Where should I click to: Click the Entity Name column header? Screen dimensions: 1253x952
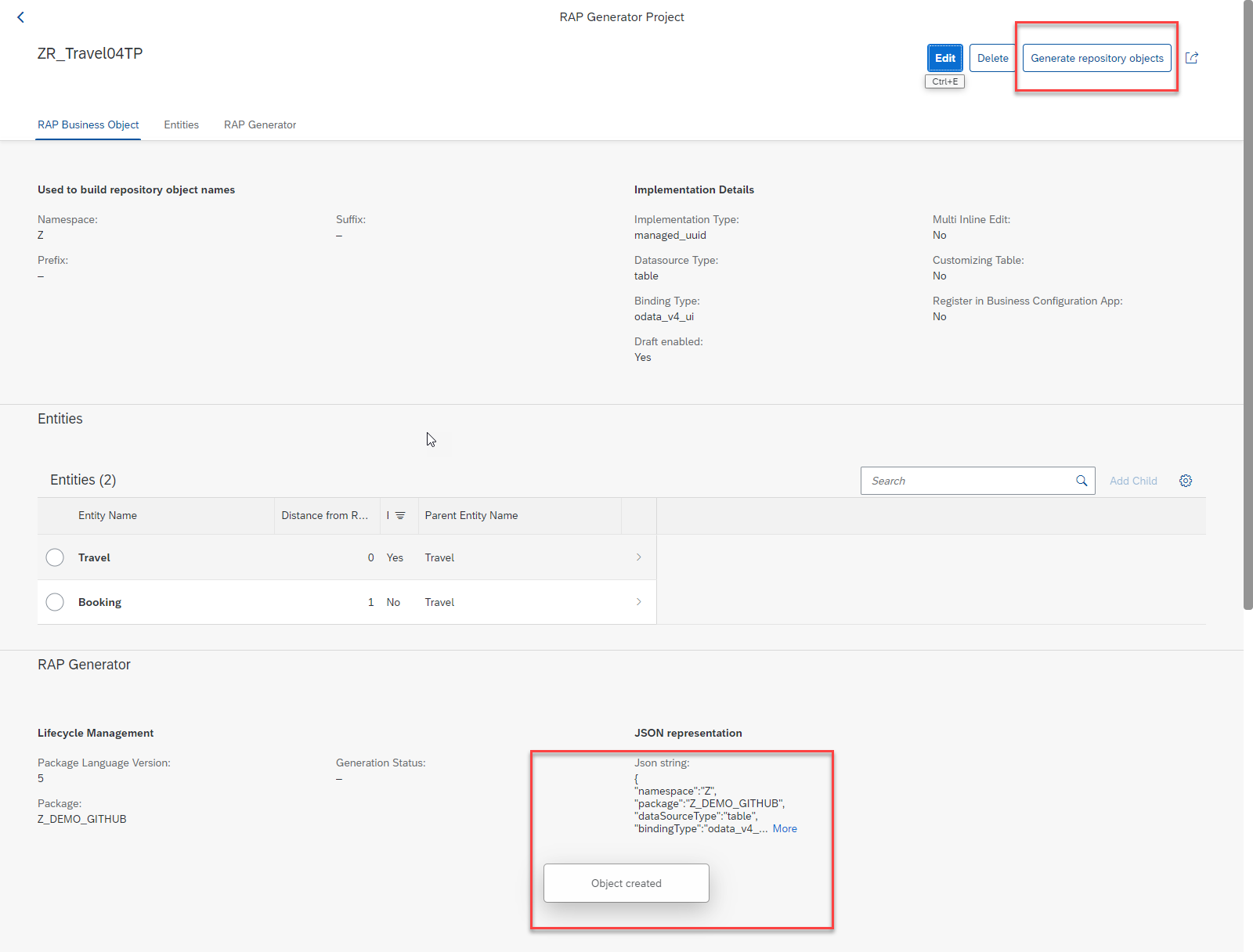108,516
